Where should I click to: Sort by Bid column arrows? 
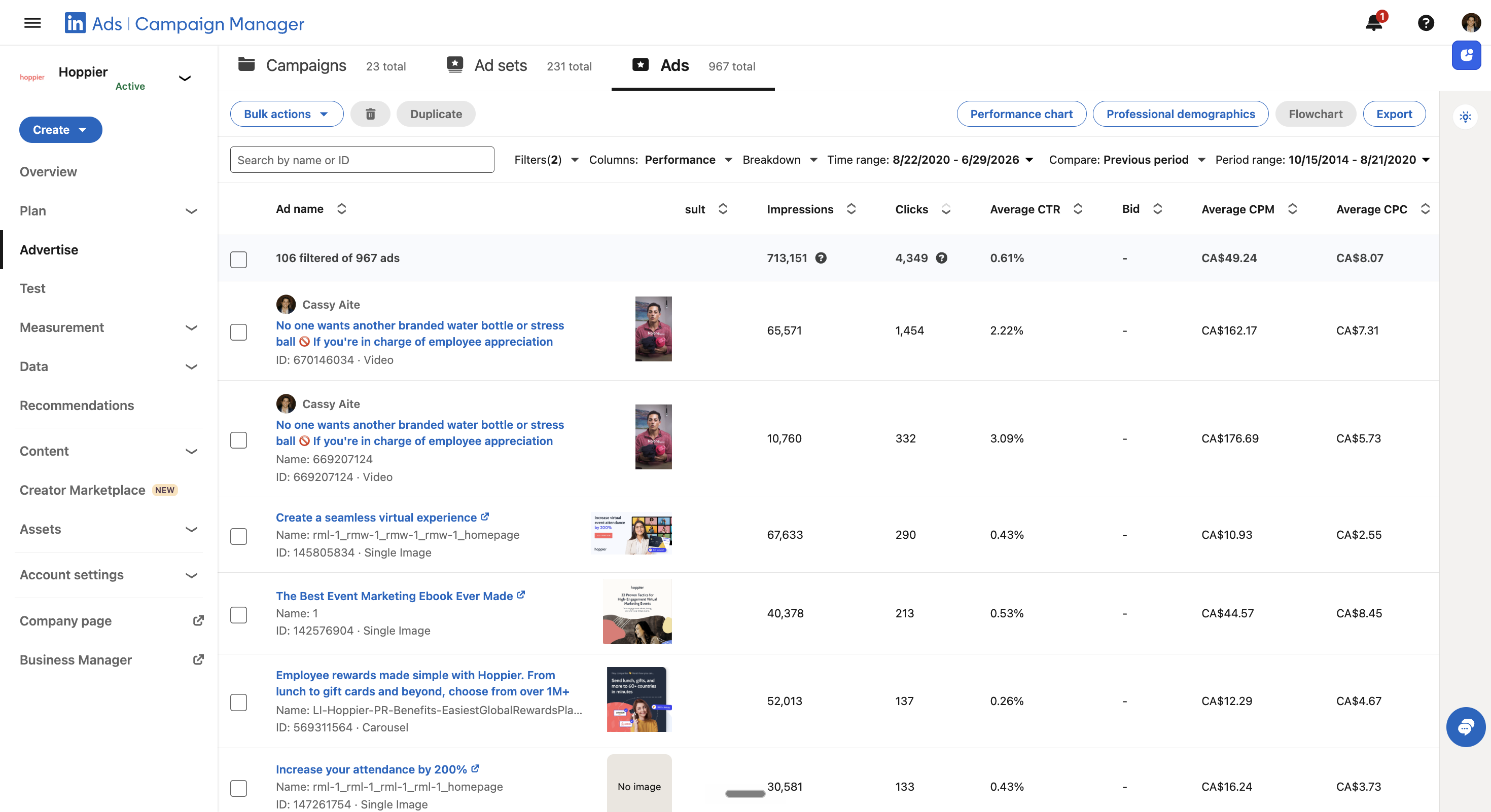pos(1157,209)
